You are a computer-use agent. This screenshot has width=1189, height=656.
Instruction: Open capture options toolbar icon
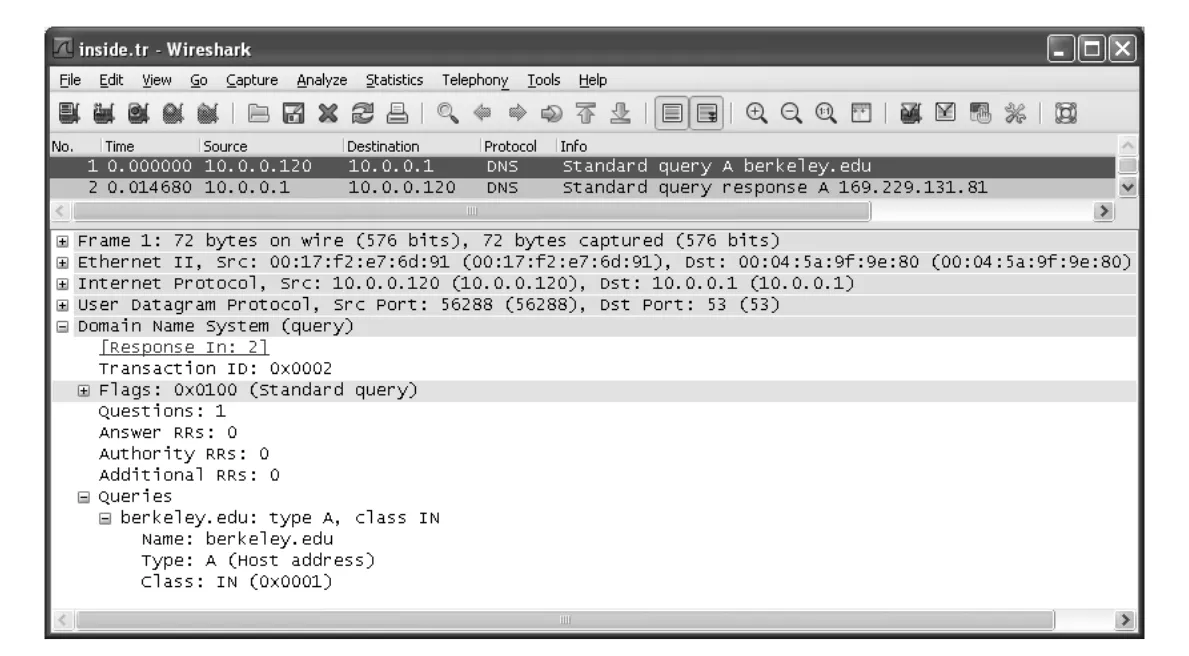click(104, 113)
